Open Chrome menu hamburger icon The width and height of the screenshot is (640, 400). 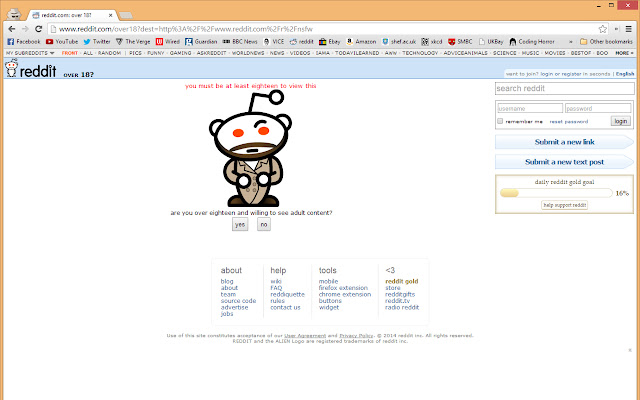629,29
